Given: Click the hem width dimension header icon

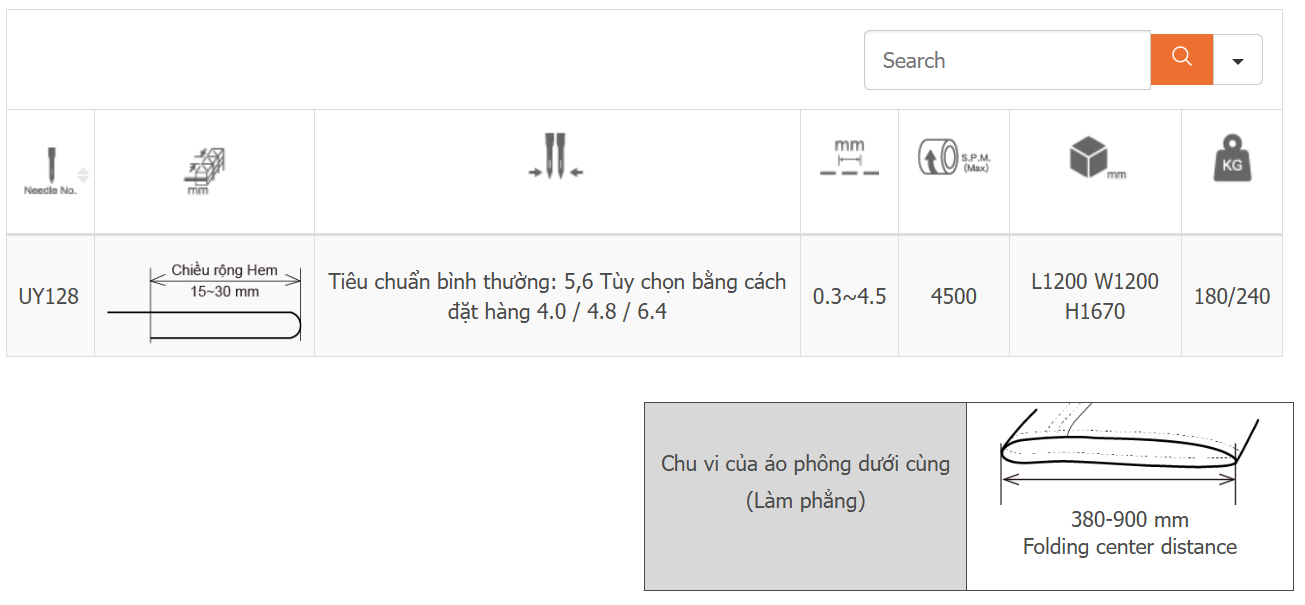Looking at the screenshot, I should [204, 171].
